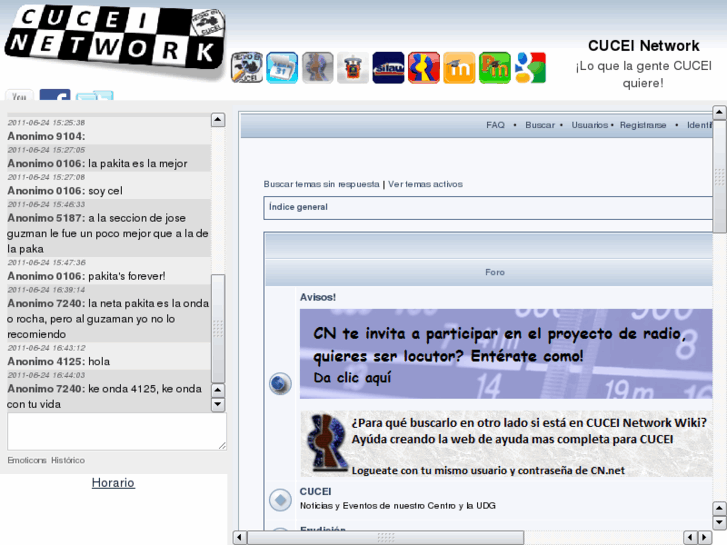The width and height of the screenshot is (727, 545).
Task: Open Histórico under the chat box
Action: (x=68, y=460)
